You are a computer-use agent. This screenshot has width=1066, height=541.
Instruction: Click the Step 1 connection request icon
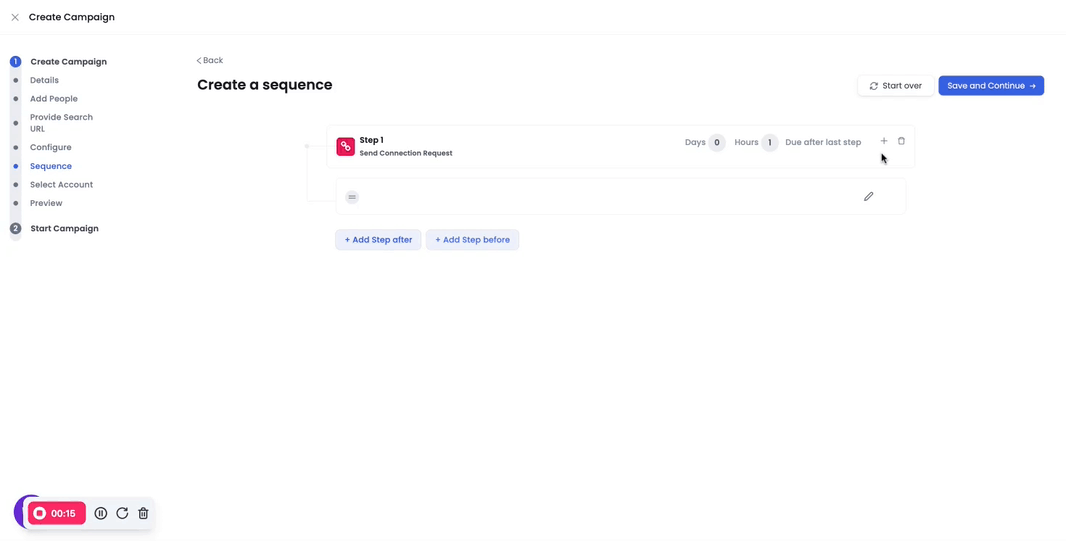tap(345, 146)
